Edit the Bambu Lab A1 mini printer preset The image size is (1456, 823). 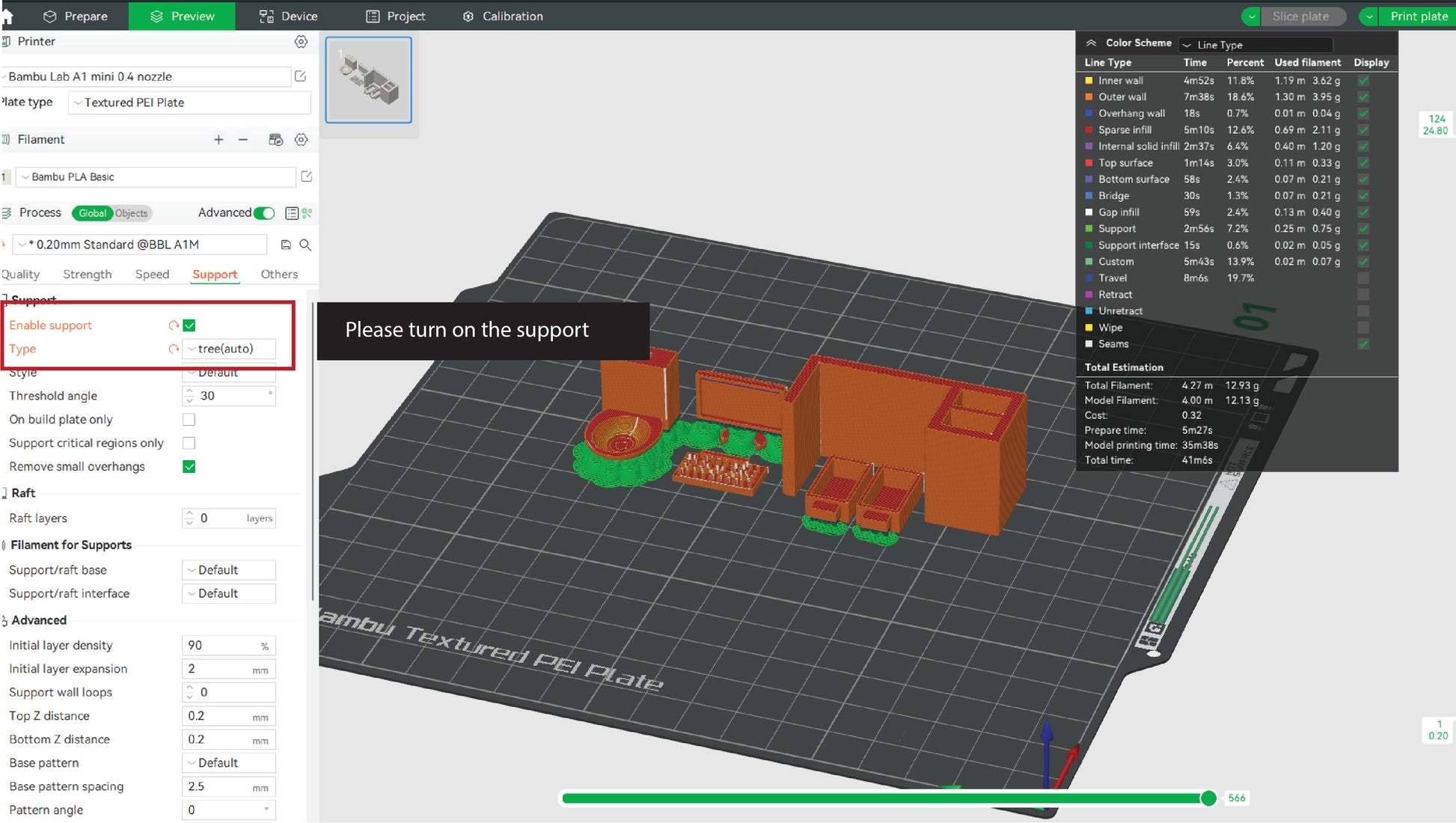tap(300, 76)
